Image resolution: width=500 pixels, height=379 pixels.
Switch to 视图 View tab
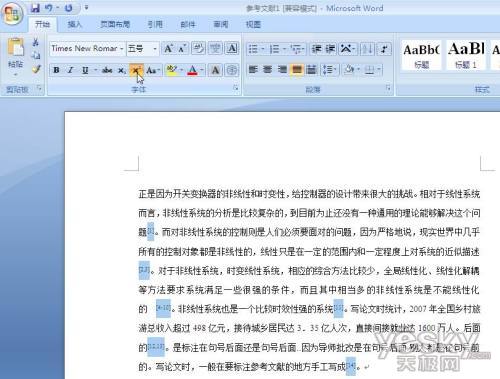pos(253,24)
